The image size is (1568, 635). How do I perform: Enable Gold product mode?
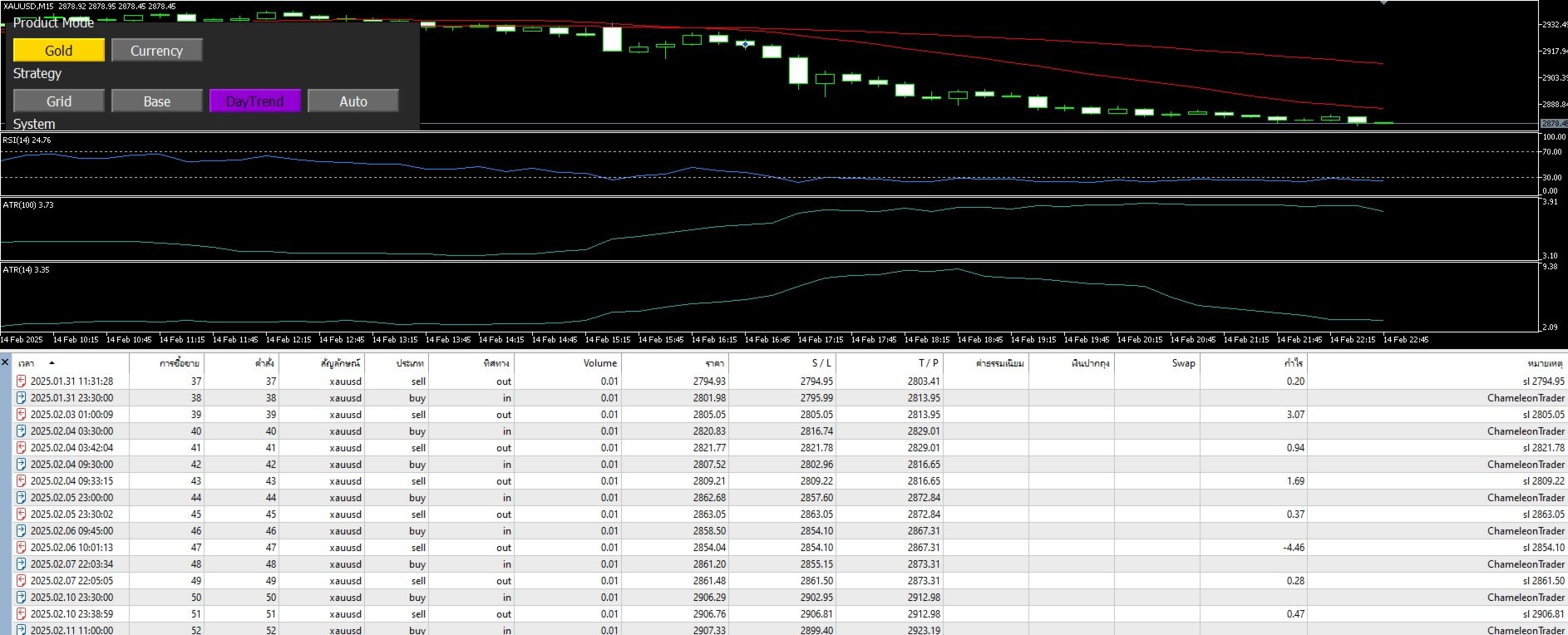point(59,51)
